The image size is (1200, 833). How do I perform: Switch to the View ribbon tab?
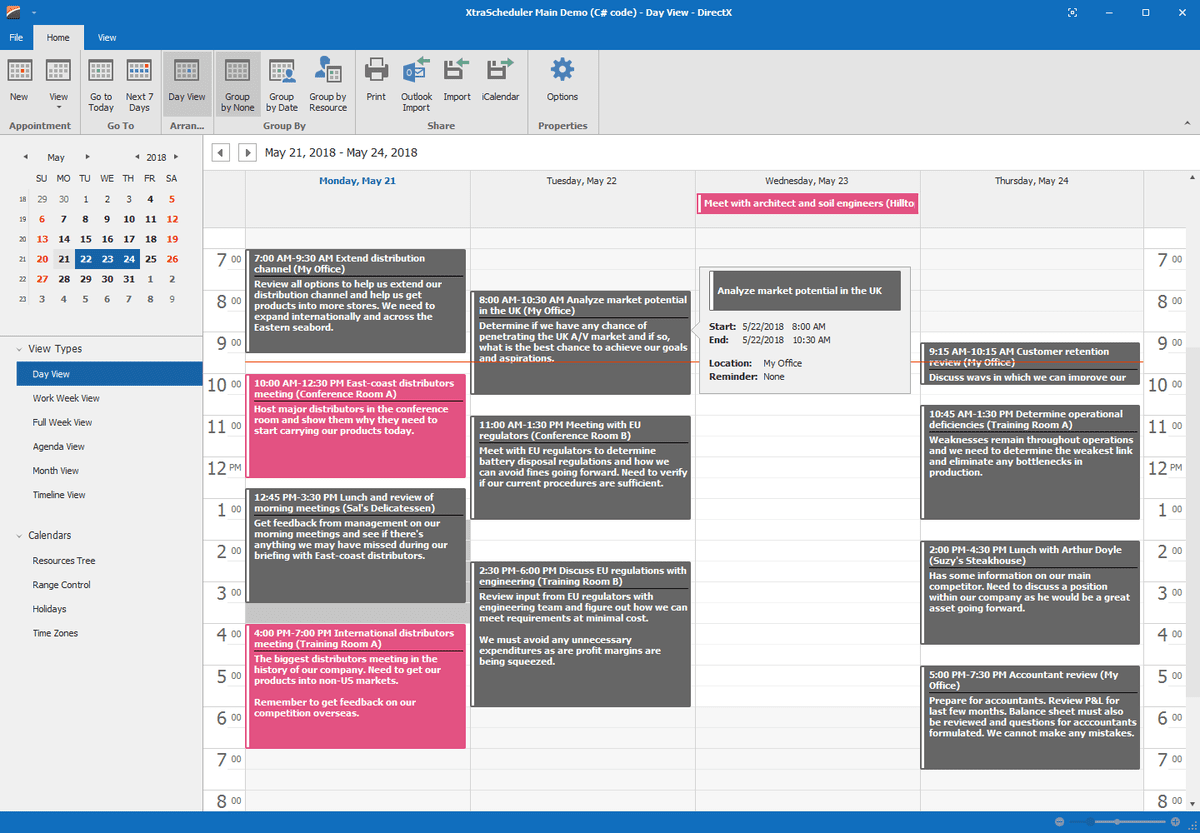point(107,38)
